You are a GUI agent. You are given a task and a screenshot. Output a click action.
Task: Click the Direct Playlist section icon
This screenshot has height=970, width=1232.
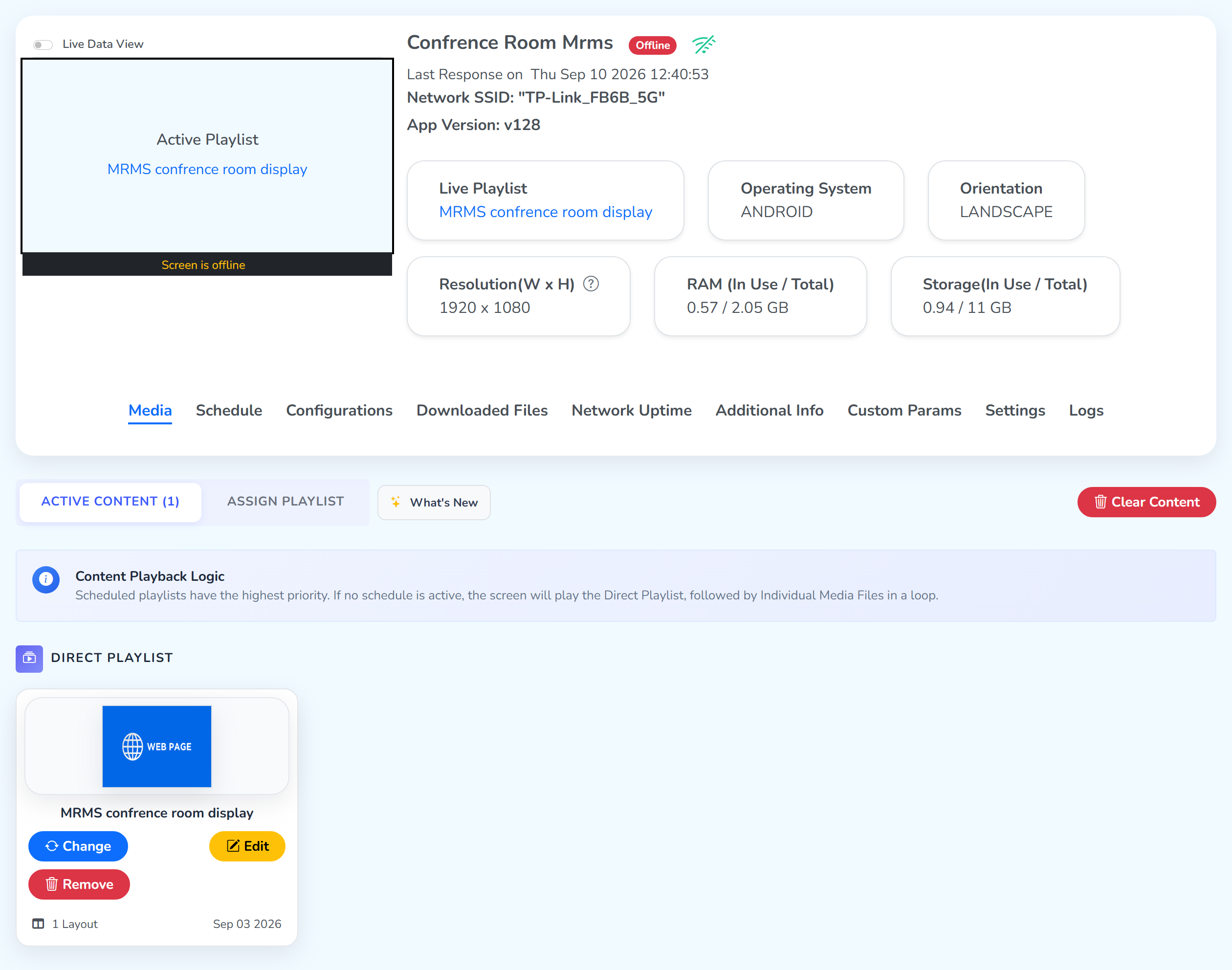pos(29,658)
